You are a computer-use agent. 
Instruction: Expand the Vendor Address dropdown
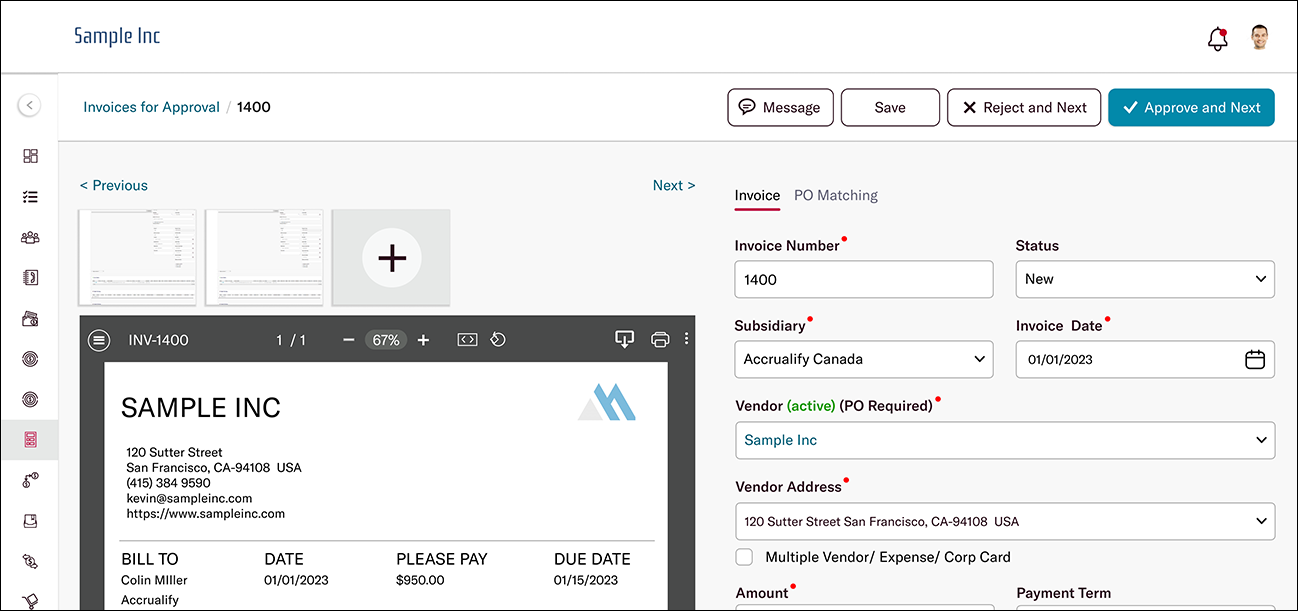click(x=1005, y=521)
